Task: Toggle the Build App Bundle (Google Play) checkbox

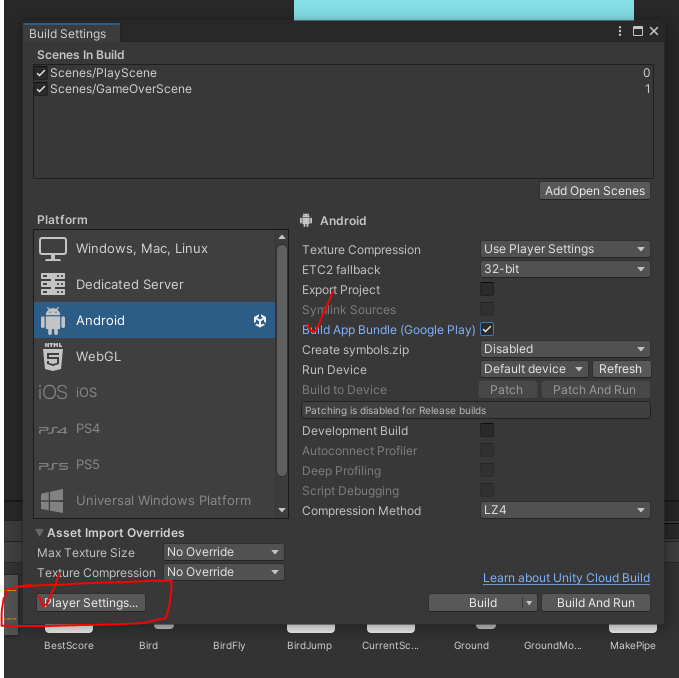Action: coord(487,329)
